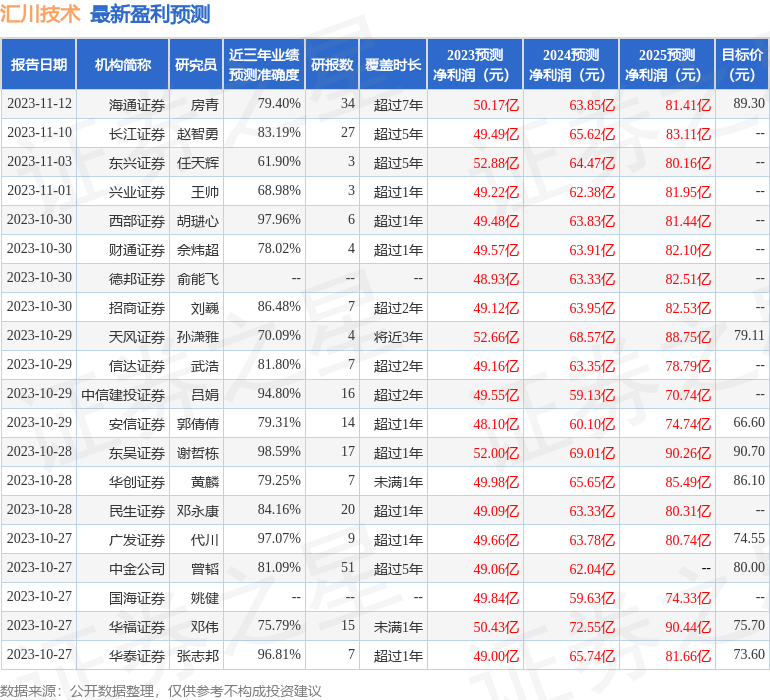770x700 pixels.
Task: Click the 天风证券 institution cell
Action: (x=137, y=336)
